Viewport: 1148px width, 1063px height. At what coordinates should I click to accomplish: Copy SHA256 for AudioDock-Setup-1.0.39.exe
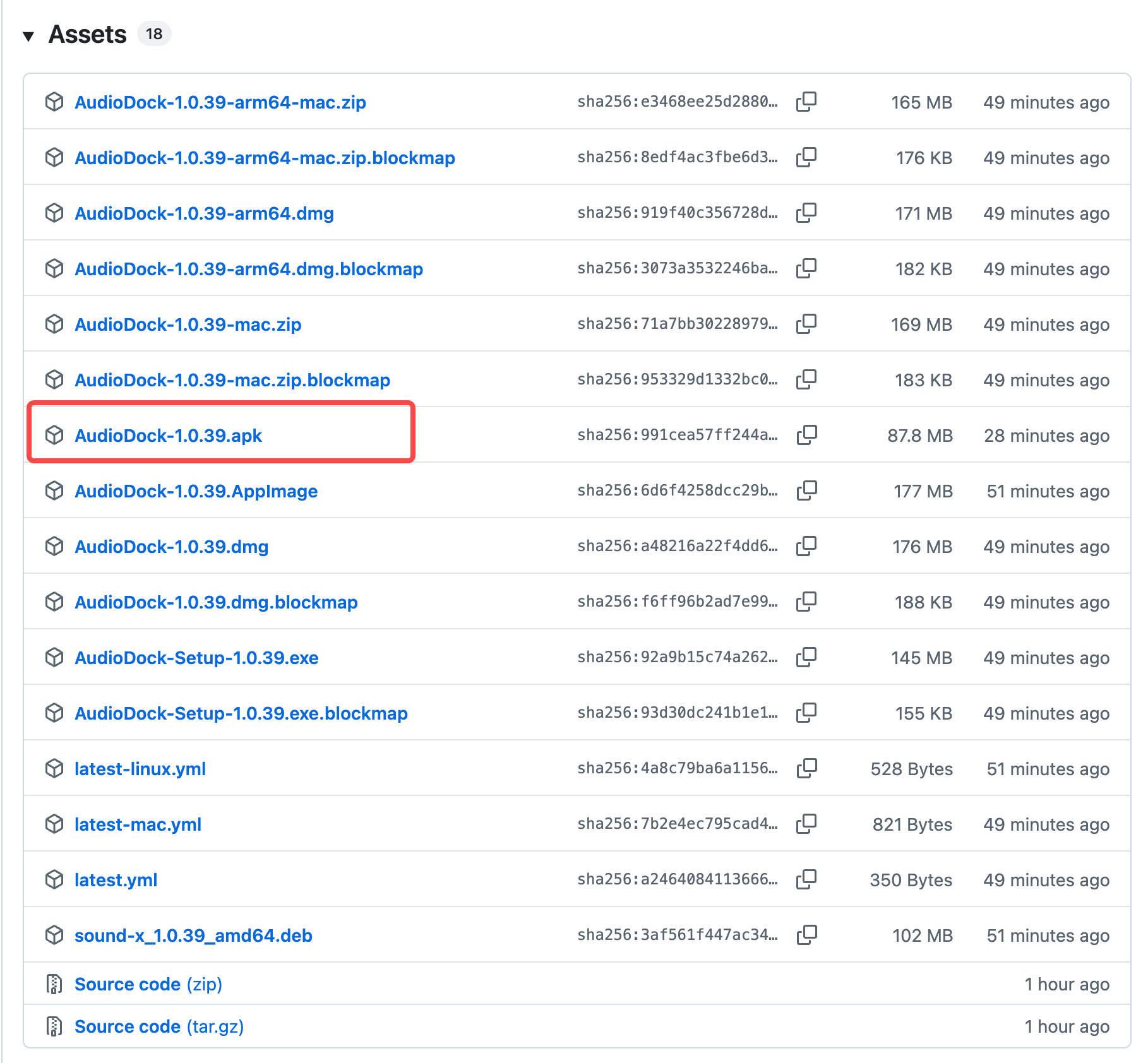tap(806, 657)
